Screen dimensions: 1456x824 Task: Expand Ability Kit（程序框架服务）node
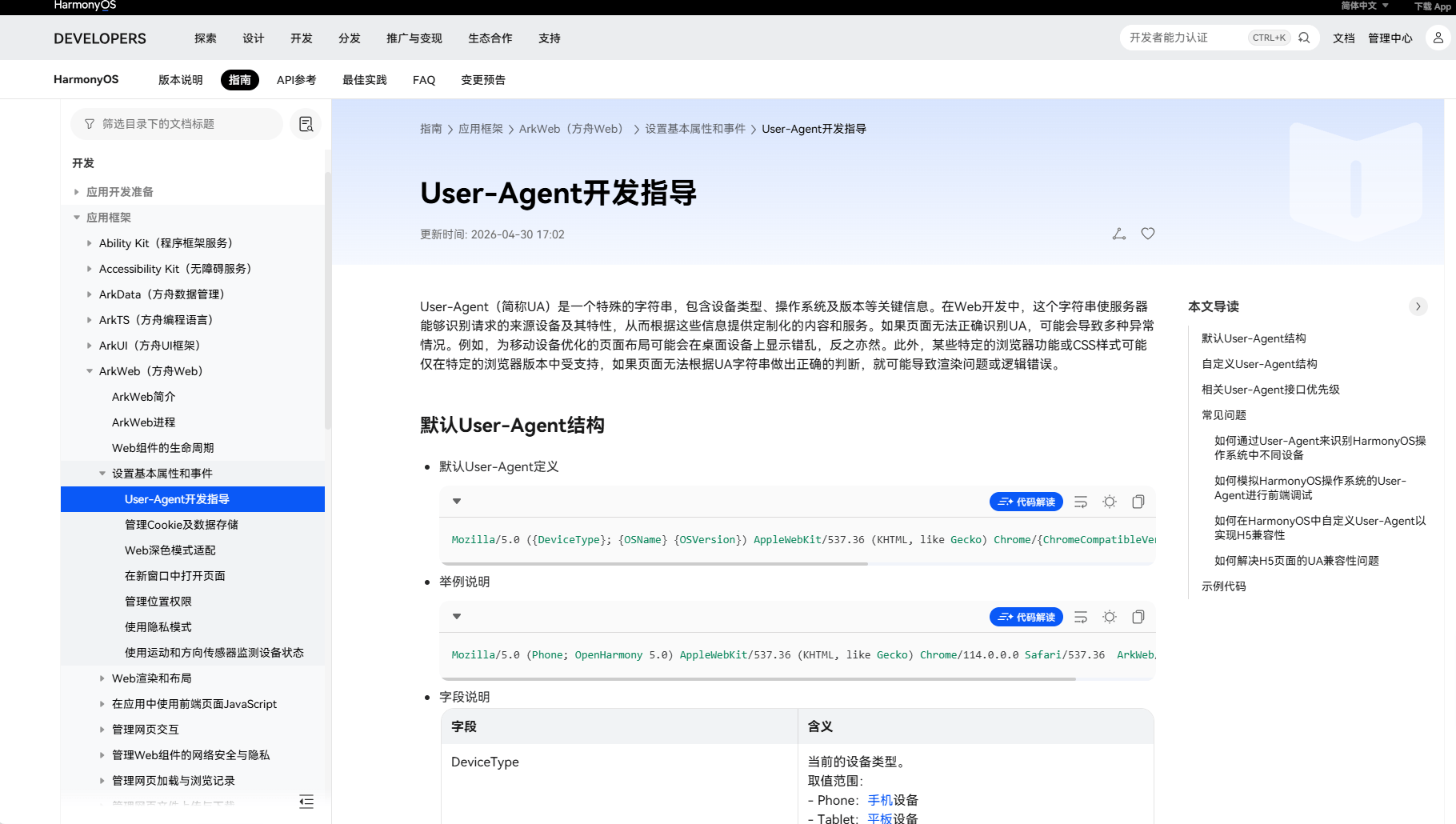pos(90,243)
